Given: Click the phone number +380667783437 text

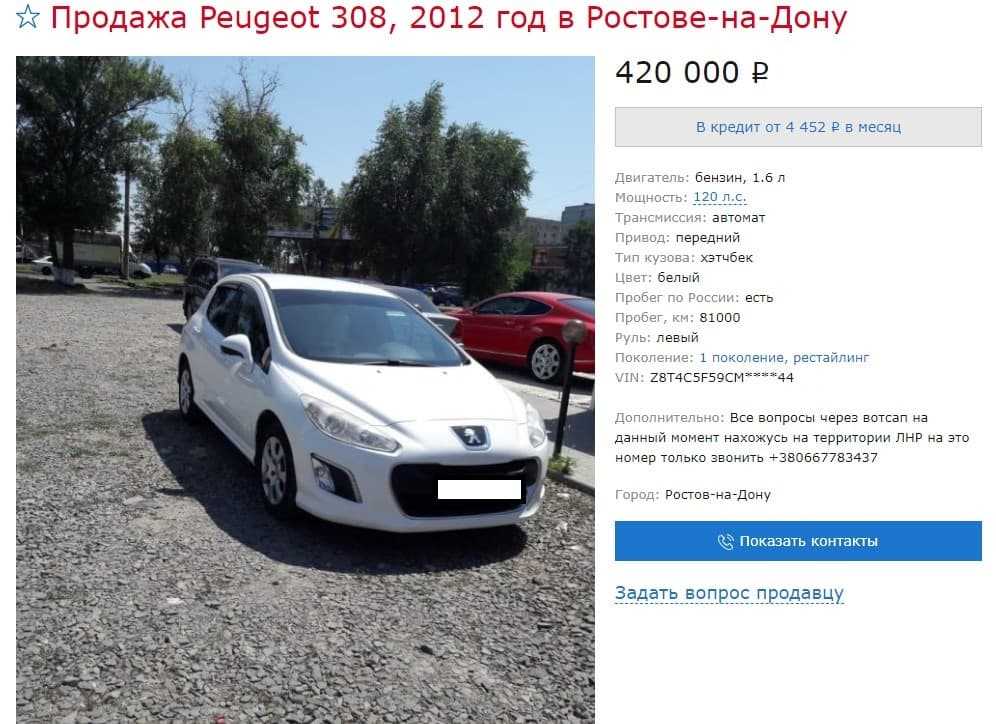Looking at the screenshot, I should point(823,458).
